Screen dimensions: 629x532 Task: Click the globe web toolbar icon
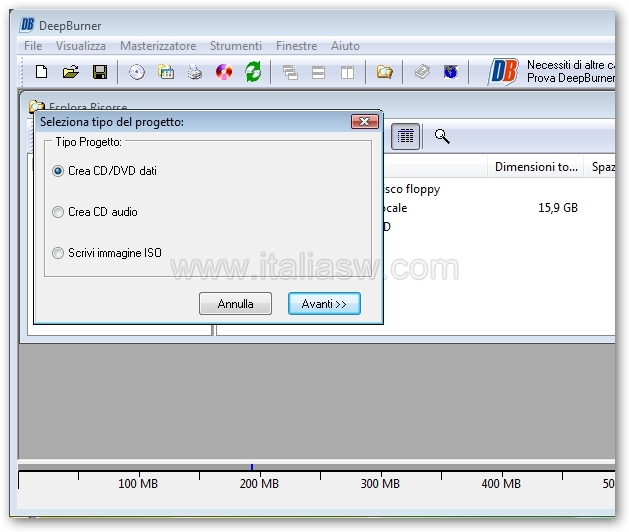pyautogui.click(x=451, y=72)
